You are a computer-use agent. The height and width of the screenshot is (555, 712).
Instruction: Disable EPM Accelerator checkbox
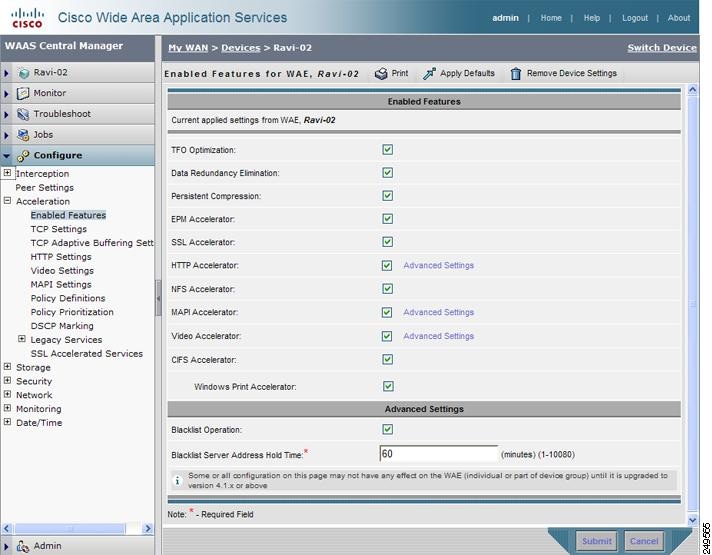(387, 219)
